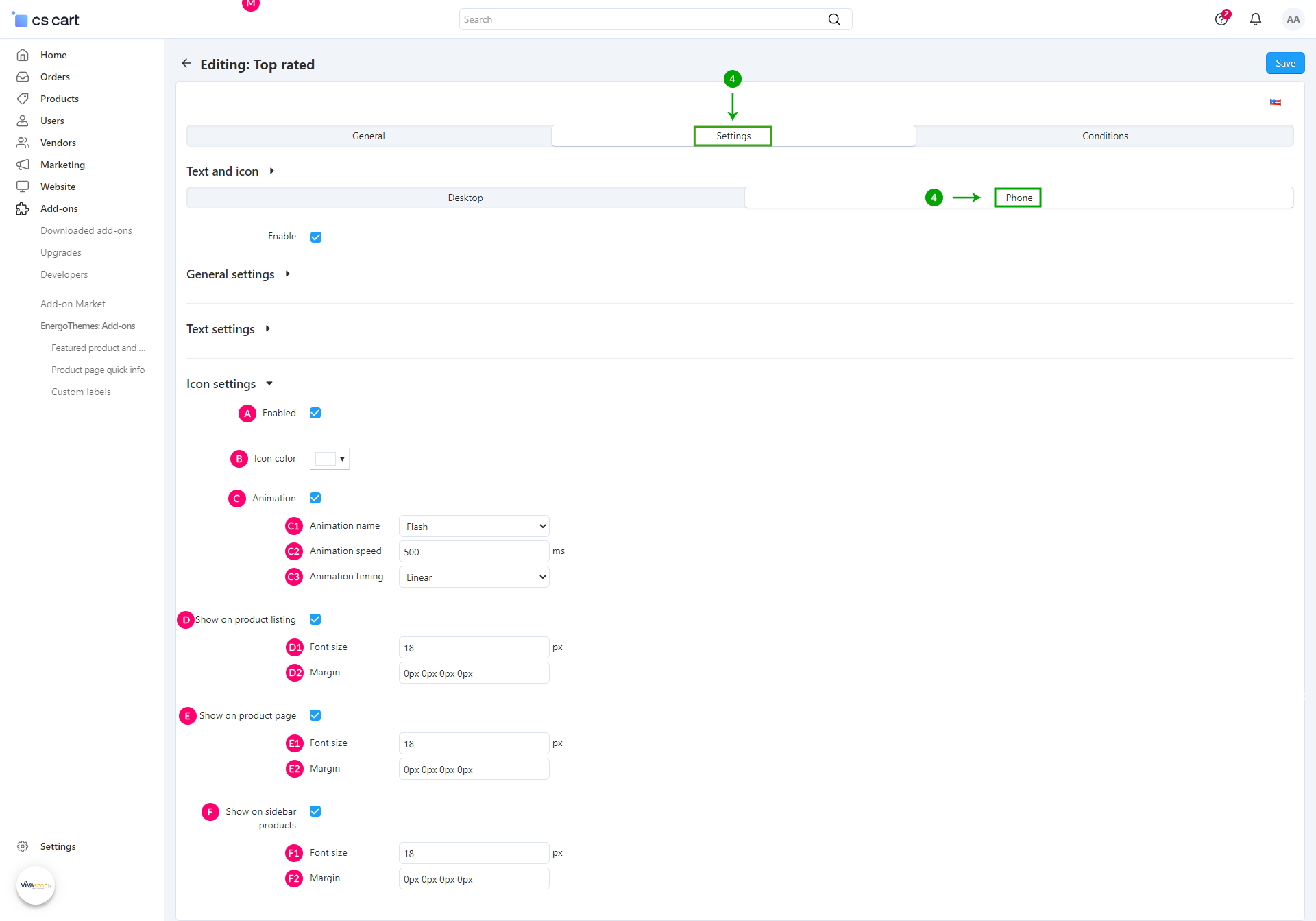Click the Marketing megaphone icon
The height and width of the screenshot is (921, 1316).
click(x=23, y=165)
